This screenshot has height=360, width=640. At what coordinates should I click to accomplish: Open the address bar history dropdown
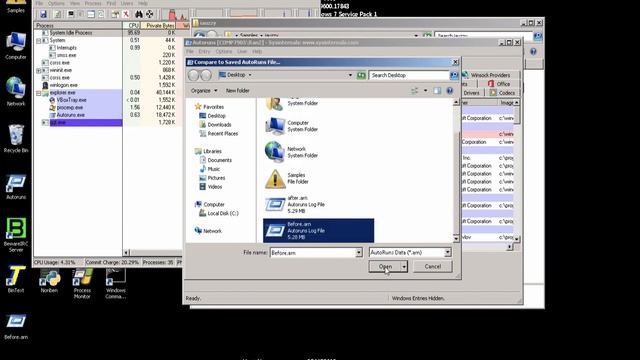point(350,75)
